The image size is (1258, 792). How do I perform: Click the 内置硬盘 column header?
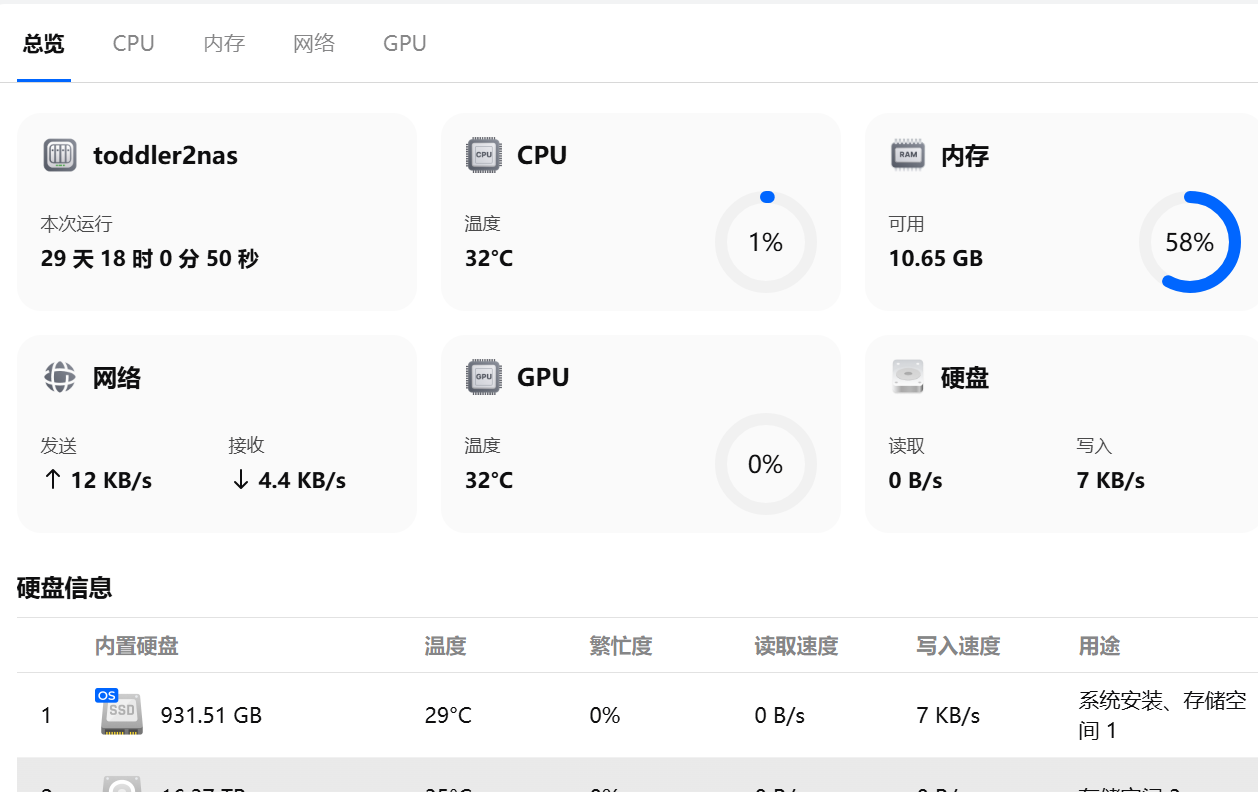pos(137,646)
